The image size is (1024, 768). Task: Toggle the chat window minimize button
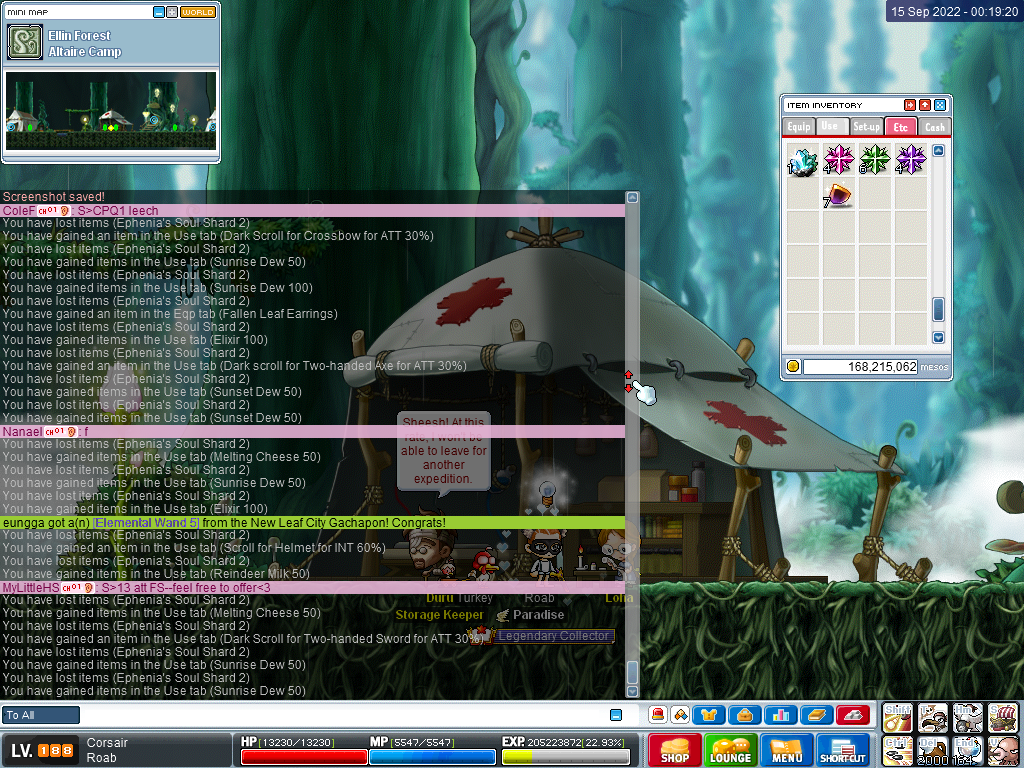[616, 715]
